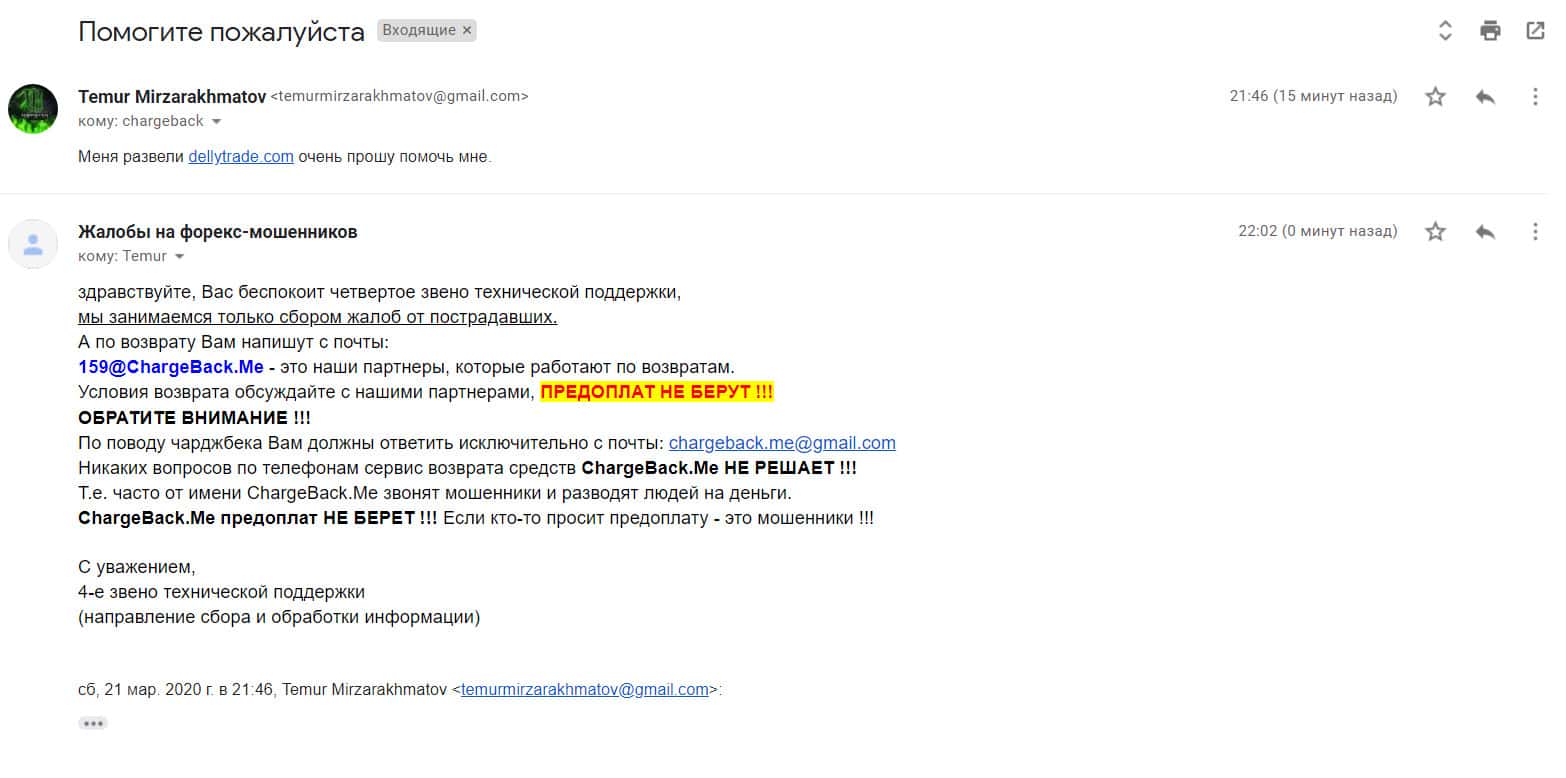
Task: Print the whole email conversation
Action: pyautogui.click(x=1490, y=30)
